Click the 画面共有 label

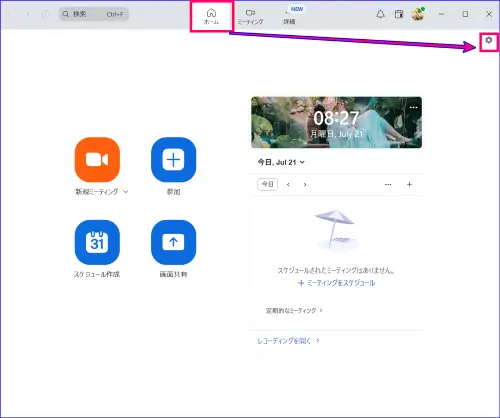[173, 274]
